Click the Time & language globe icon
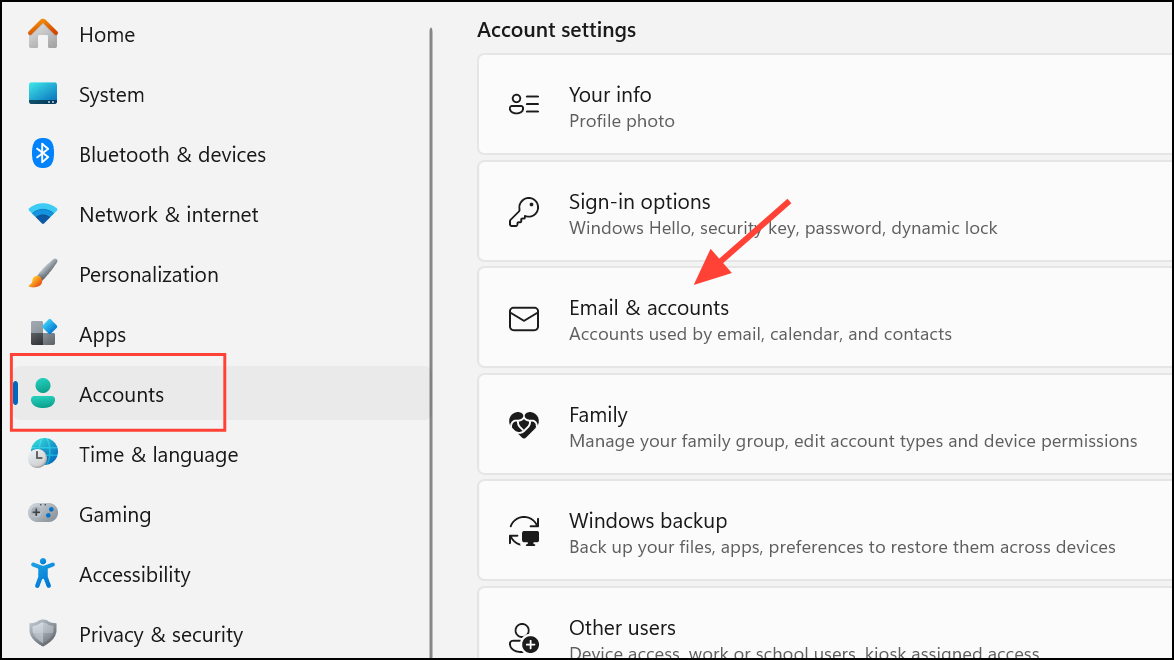Image resolution: width=1174 pixels, height=660 pixels. 43,453
